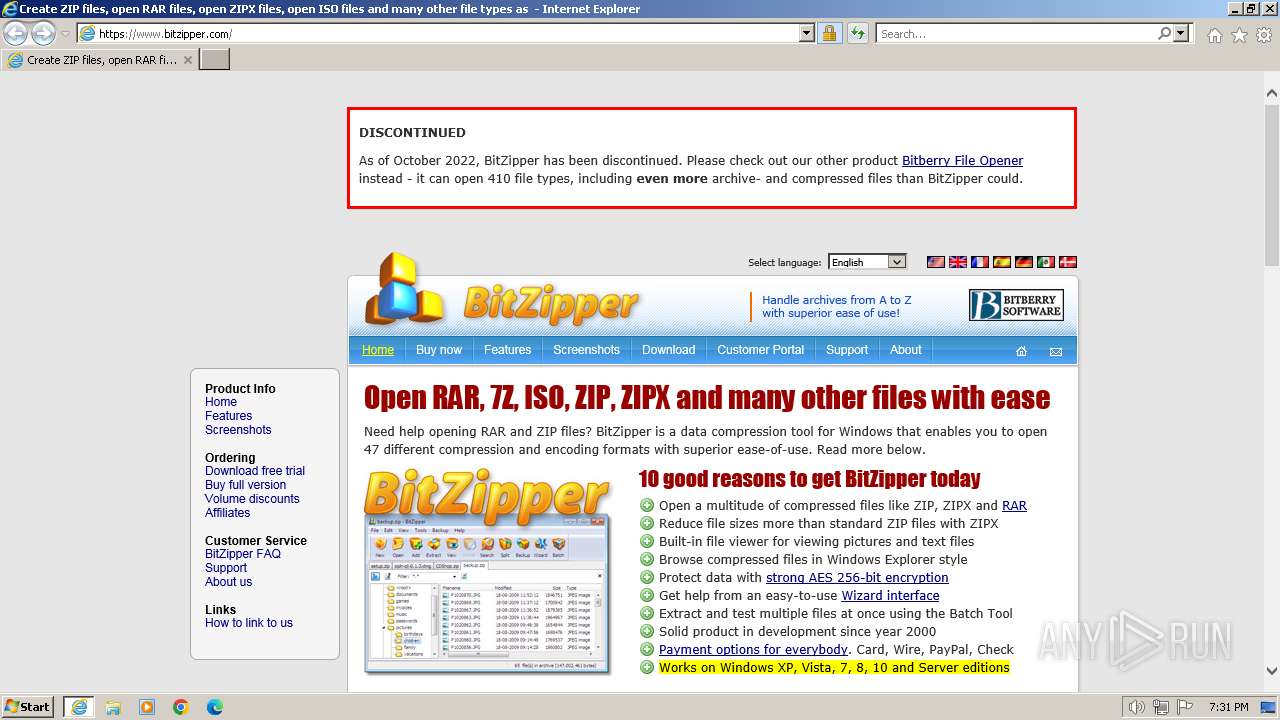Open About us in sidebar

tap(229, 582)
